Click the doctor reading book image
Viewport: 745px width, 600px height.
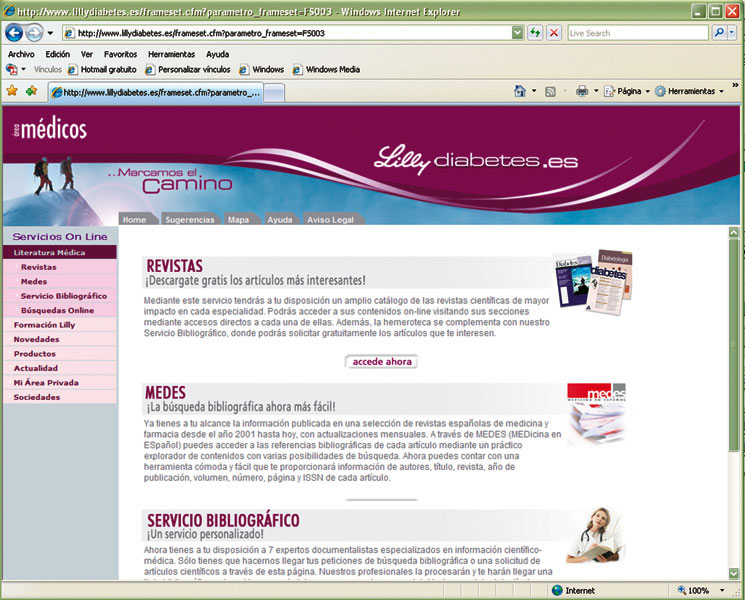pos(595,535)
